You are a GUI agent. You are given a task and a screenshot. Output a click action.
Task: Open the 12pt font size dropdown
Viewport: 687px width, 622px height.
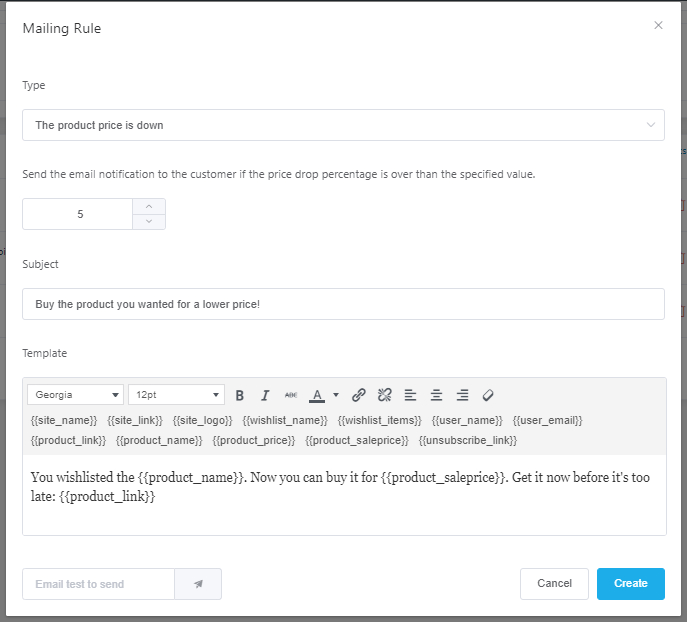point(176,395)
